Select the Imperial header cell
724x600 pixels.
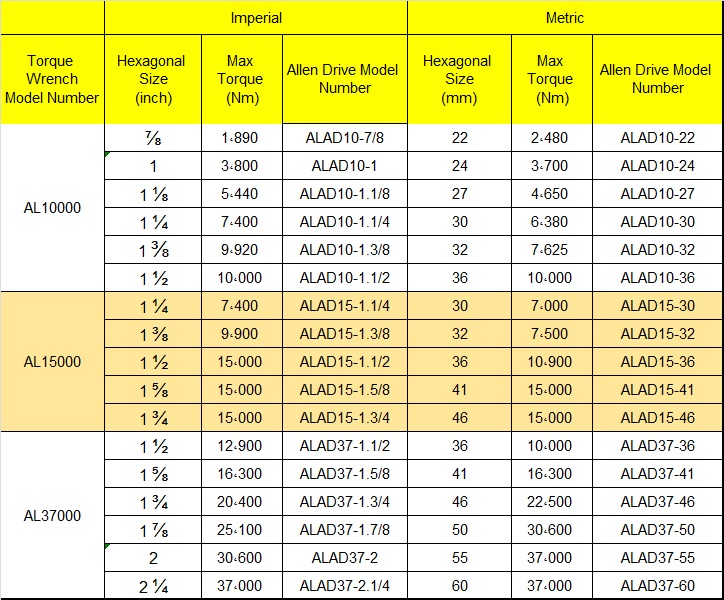pyautogui.click(x=256, y=18)
